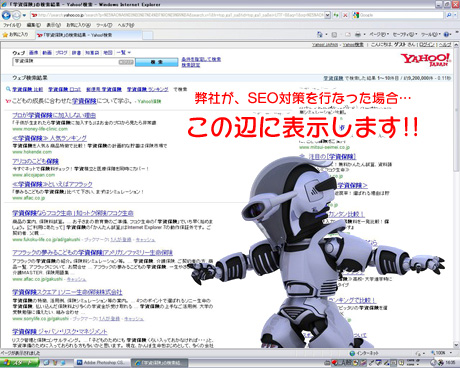Select the 地図 search category

(108, 53)
